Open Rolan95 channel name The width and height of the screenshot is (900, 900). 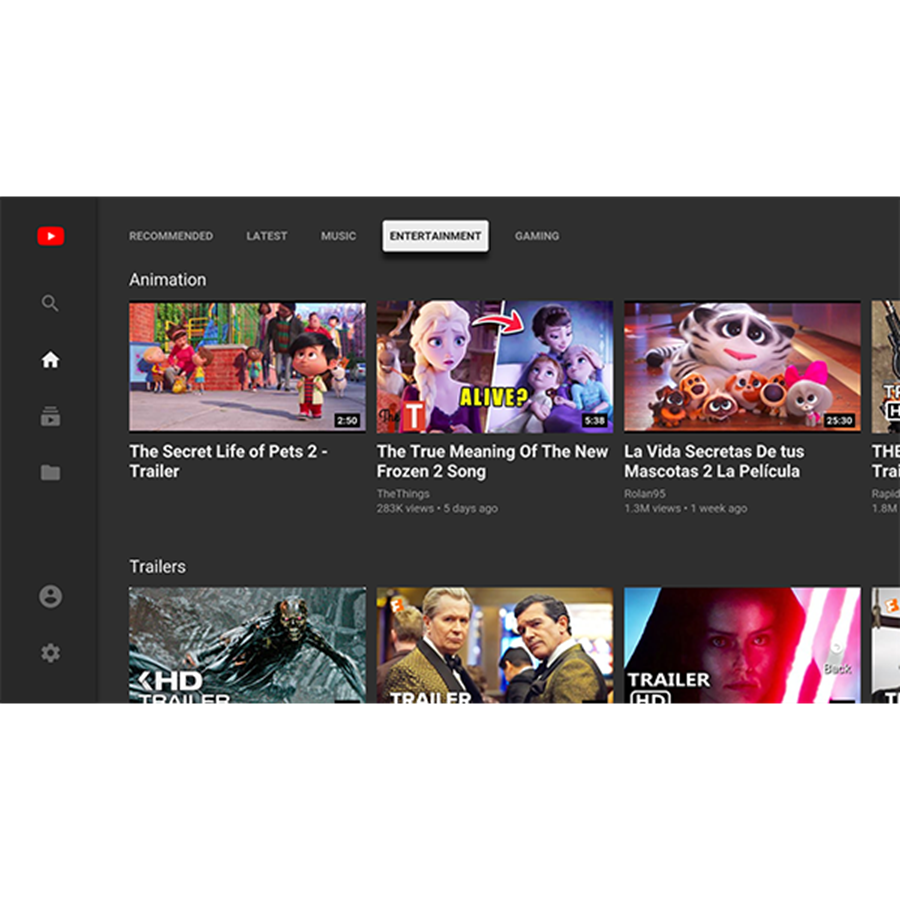click(645, 494)
